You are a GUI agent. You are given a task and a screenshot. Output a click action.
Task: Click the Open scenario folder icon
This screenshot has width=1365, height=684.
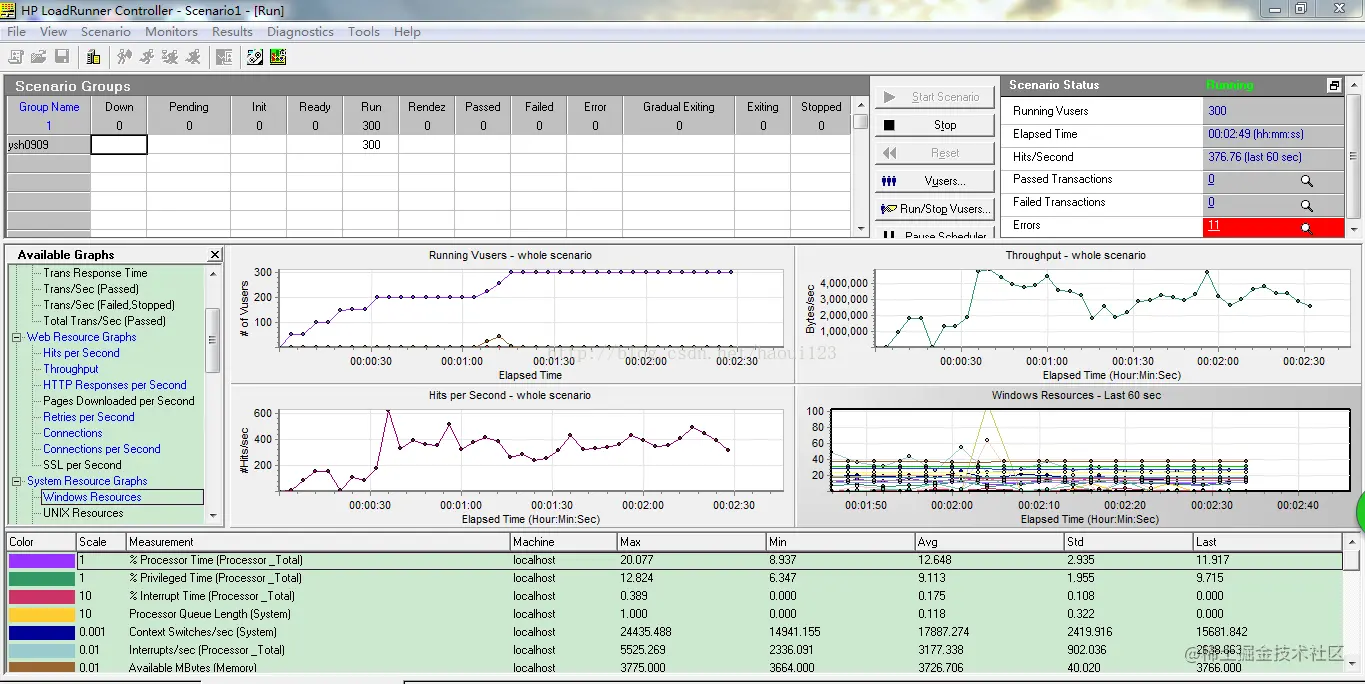39,57
